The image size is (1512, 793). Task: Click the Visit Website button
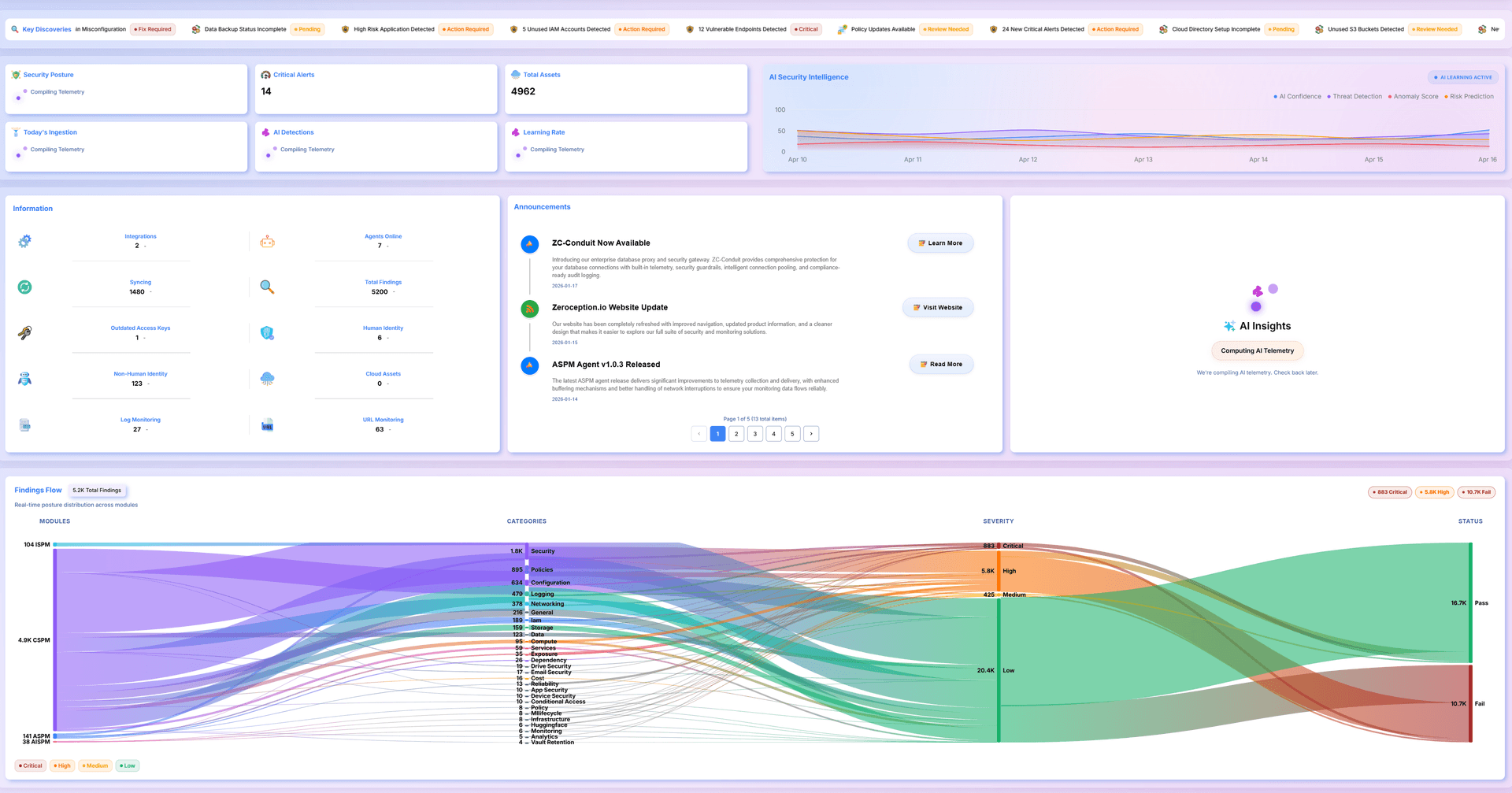point(938,308)
